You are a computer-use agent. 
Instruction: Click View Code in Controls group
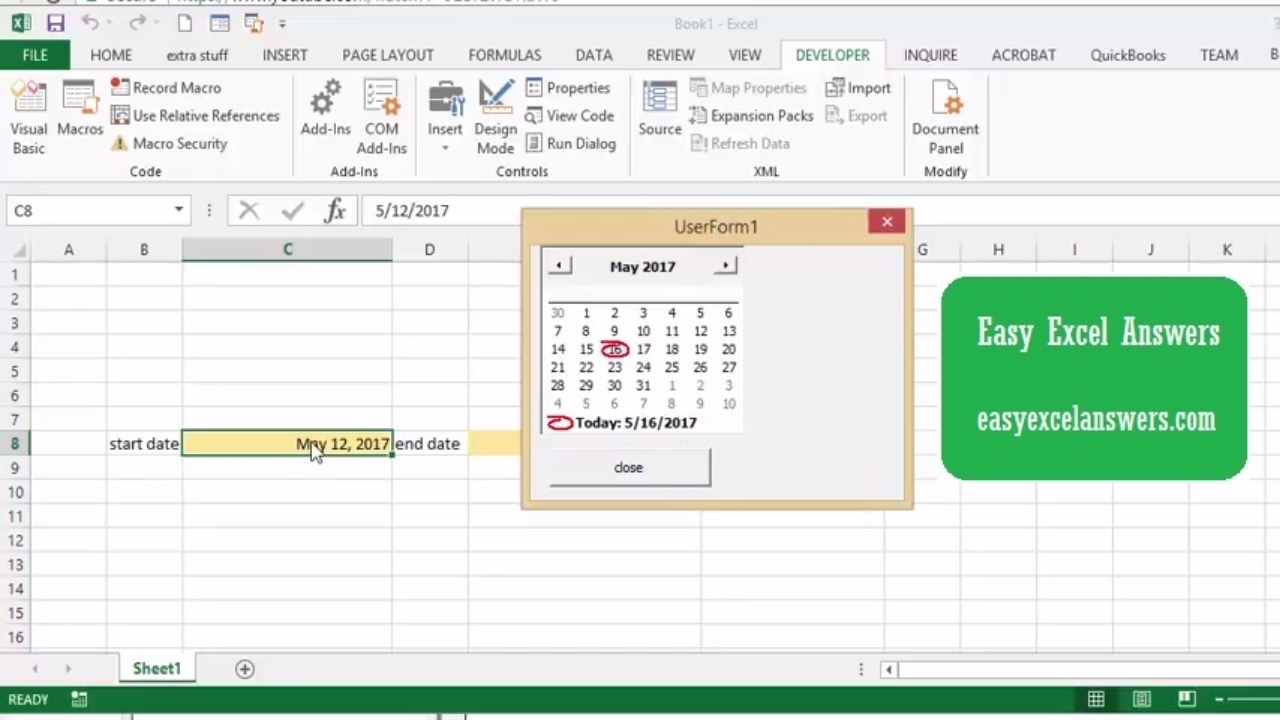tap(569, 116)
